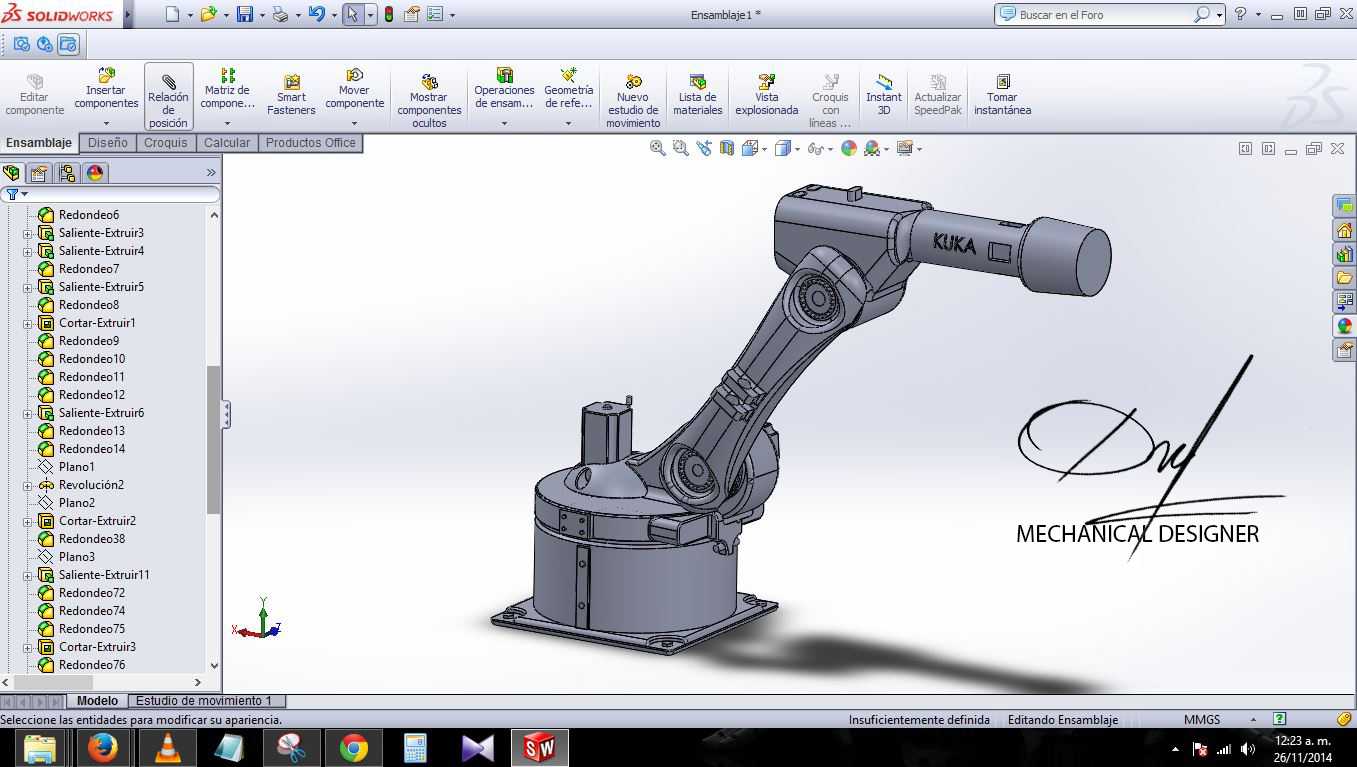Open the SolidWorks Resources home pane

(x=1344, y=230)
